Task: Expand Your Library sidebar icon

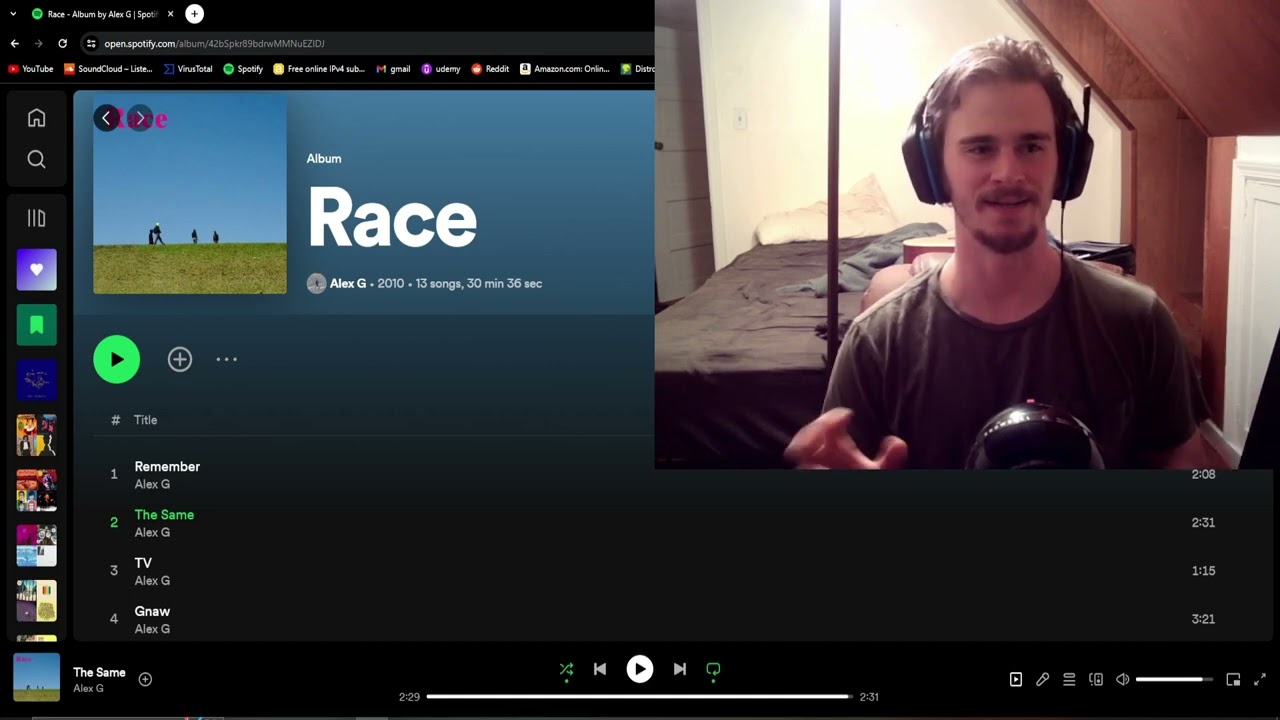Action: [x=36, y=218]
